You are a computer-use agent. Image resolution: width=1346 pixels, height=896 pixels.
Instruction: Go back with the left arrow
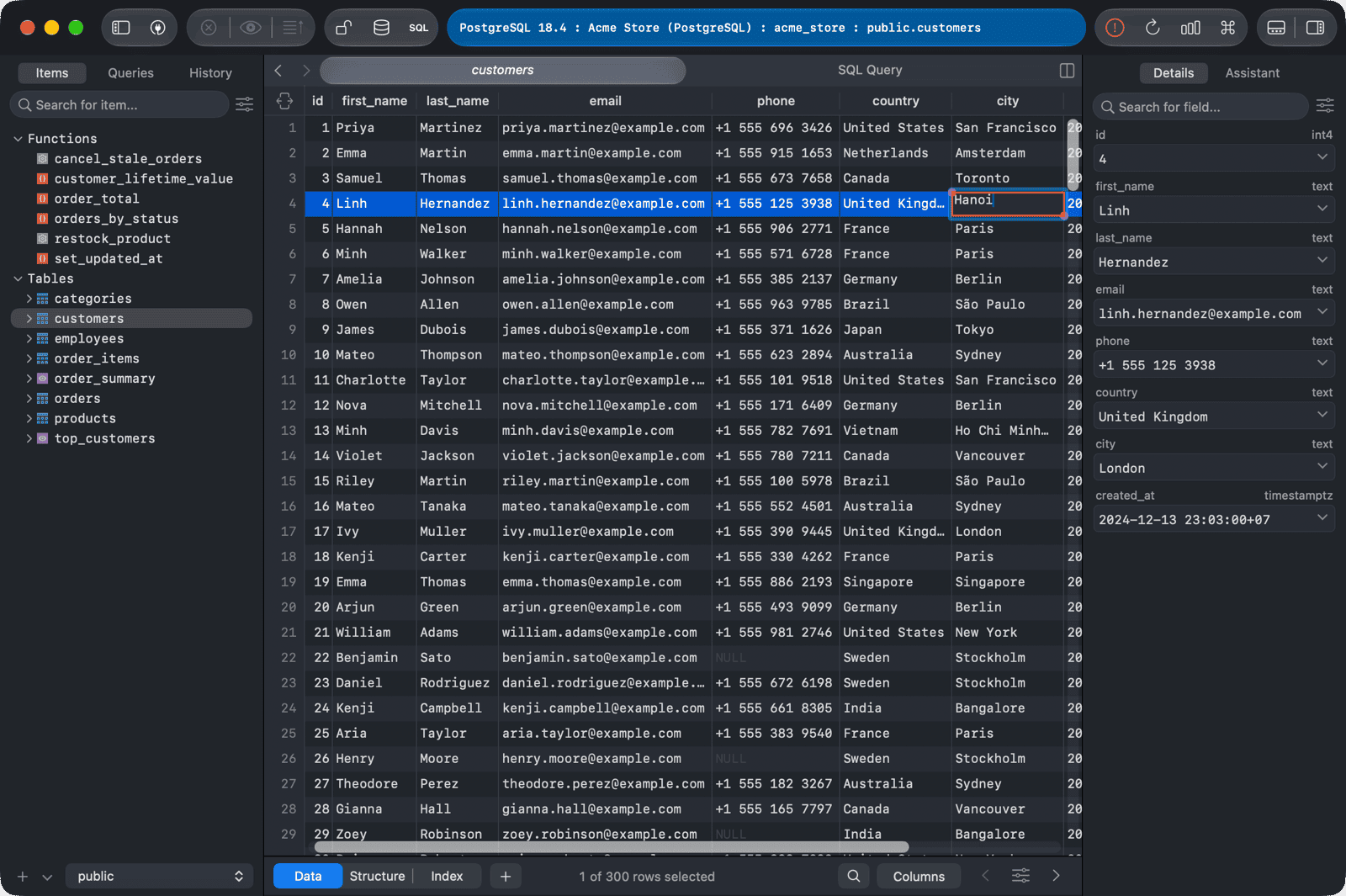coord(278,71)
